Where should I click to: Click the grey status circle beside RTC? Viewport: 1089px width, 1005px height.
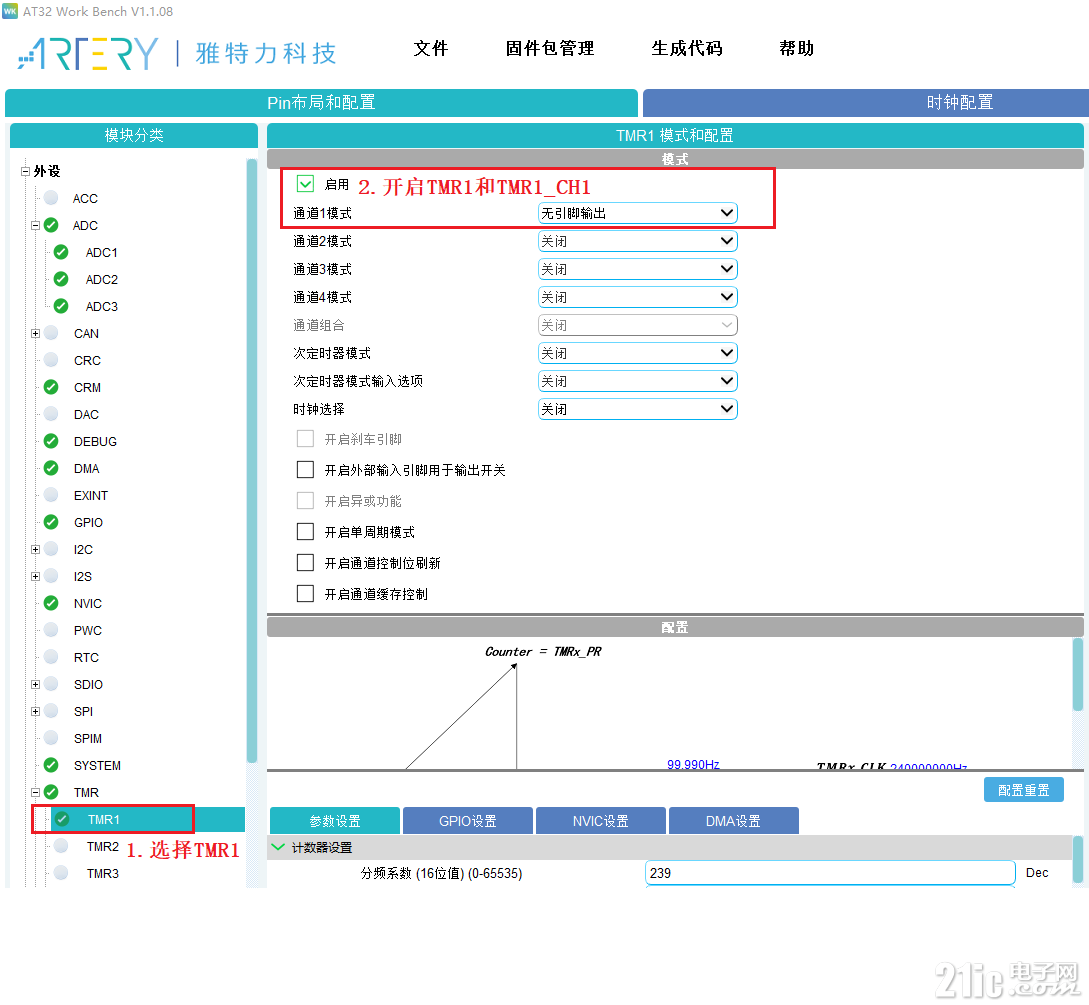tap(51, 657)
